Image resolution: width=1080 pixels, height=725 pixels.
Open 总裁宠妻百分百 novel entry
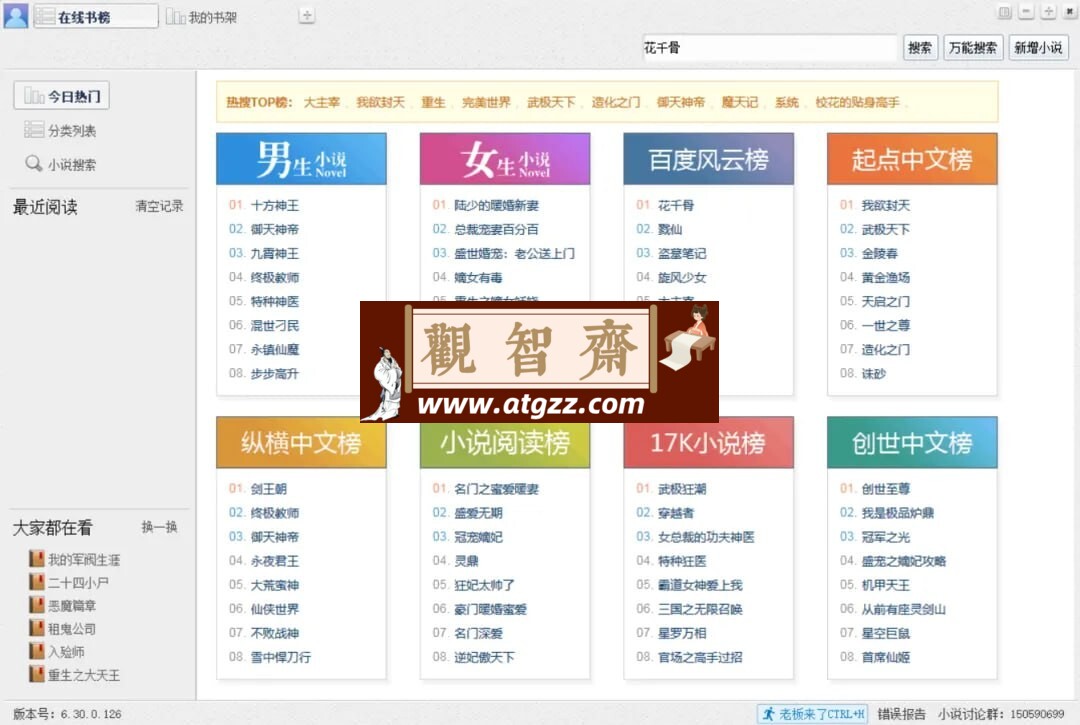pos(497,229)
